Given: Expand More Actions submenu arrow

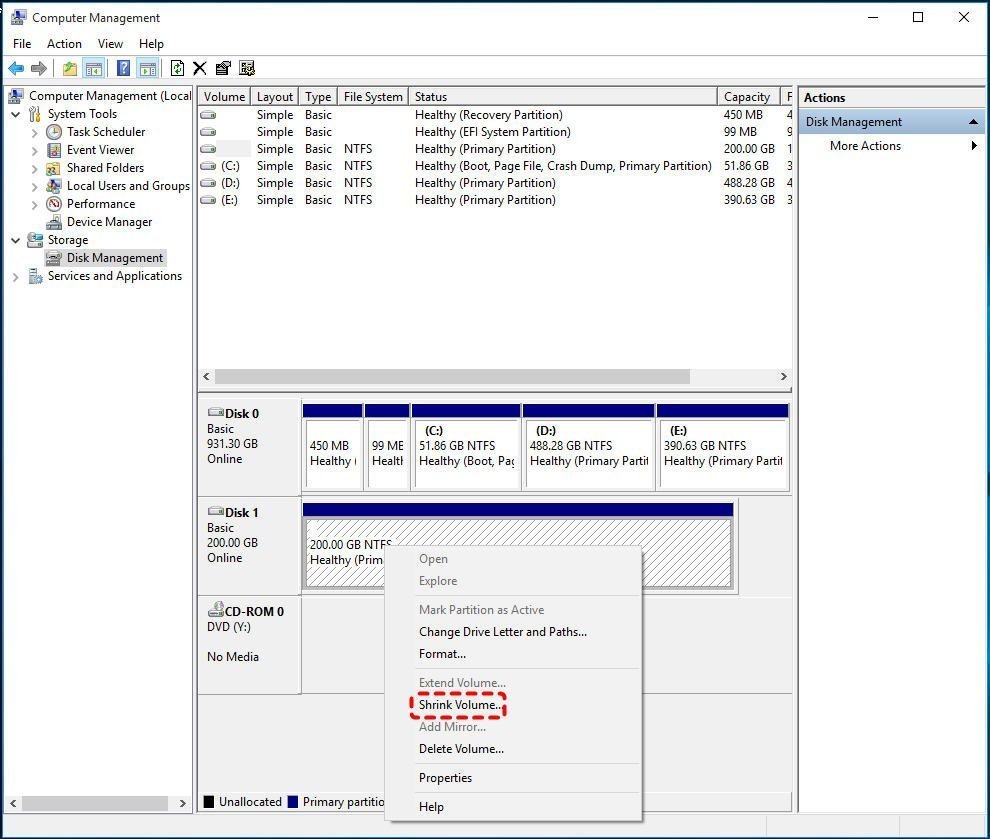Looking at the screenshot, I should click(973, 146).
